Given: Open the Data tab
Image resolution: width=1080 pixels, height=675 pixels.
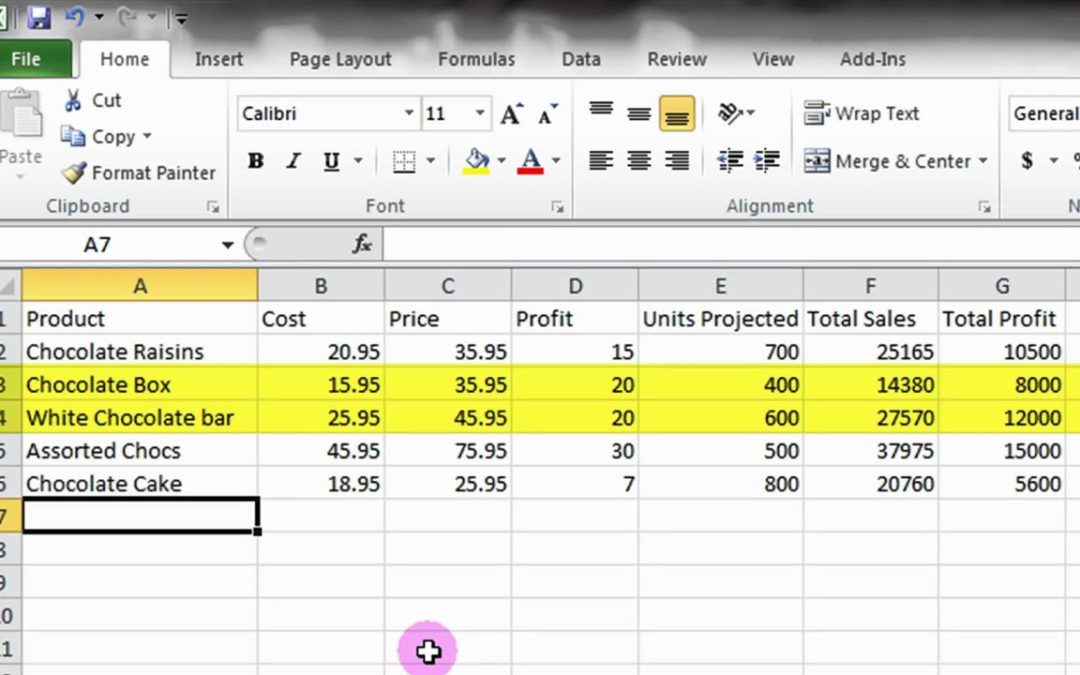Looking at the screenshot, I should point(581,59).
